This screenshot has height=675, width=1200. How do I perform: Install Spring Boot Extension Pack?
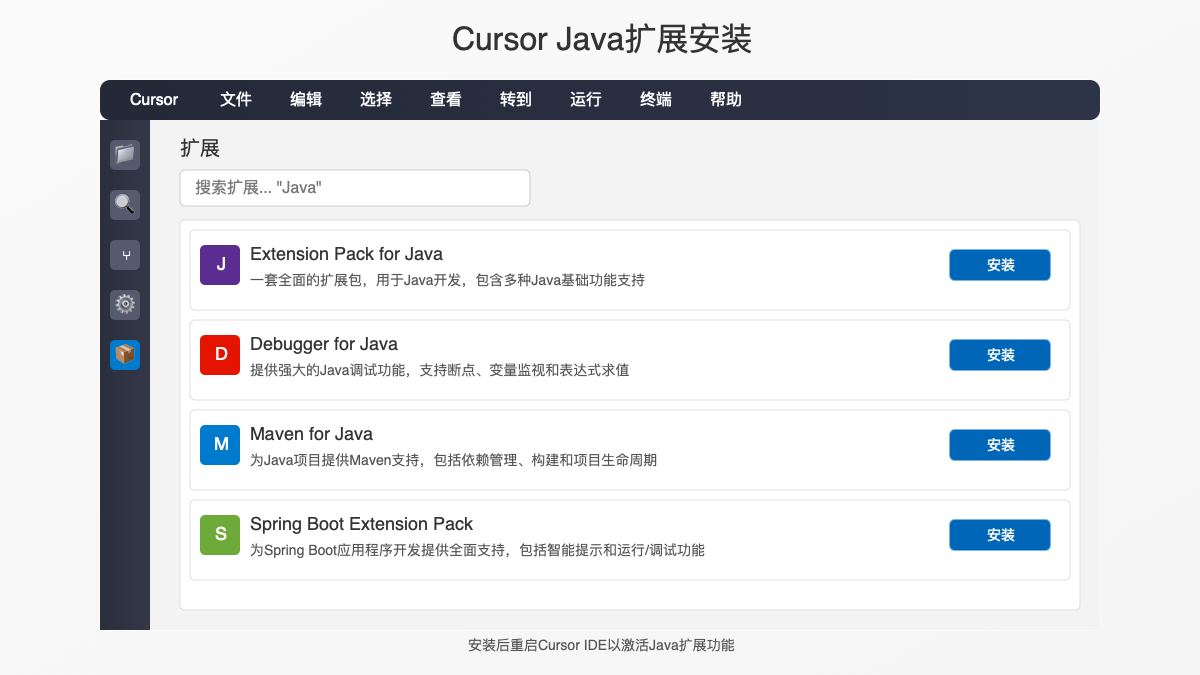pos(1000,535)
